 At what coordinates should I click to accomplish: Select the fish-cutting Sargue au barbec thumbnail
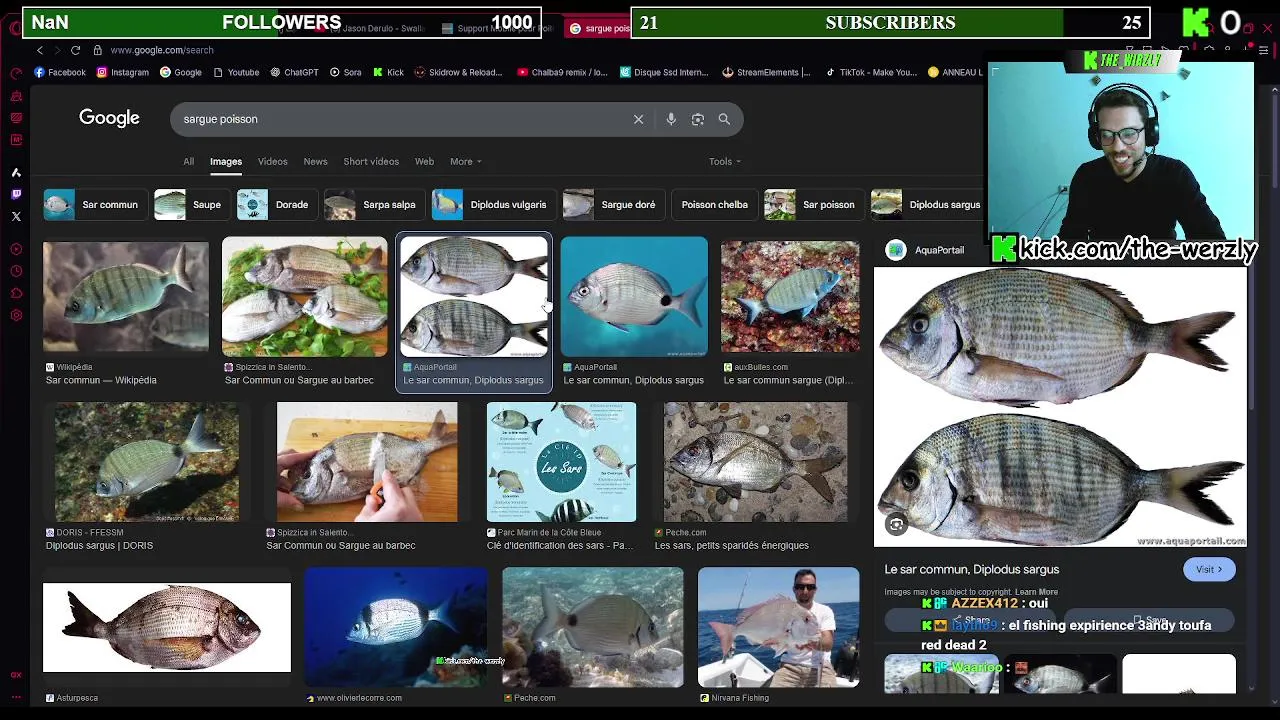click(367, 462)
